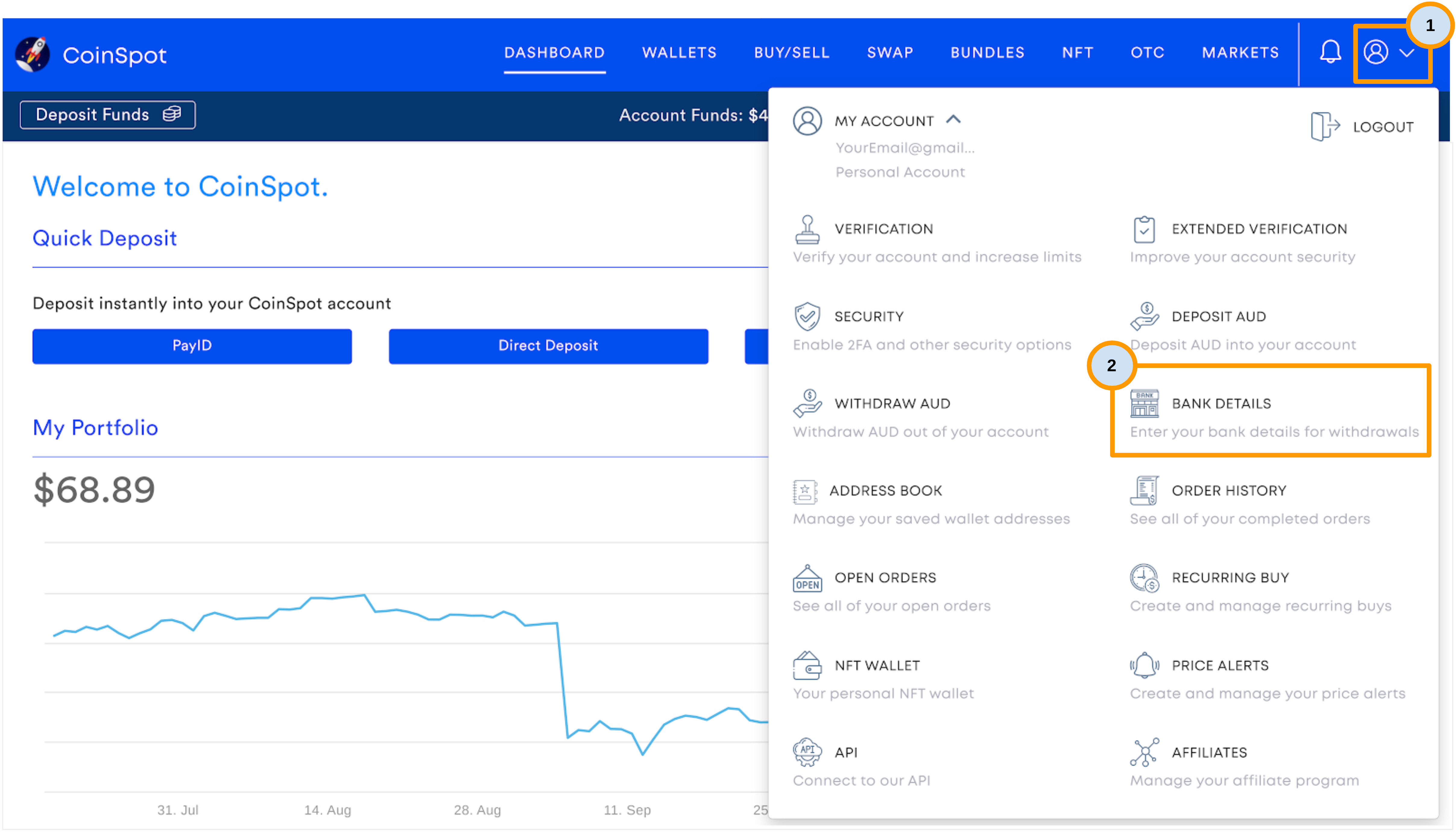Image resolution: width=1456 pixels, height=832 pixels.
Task: Click the YourEmail@gmail... account text
Action: tap(904, 148)
